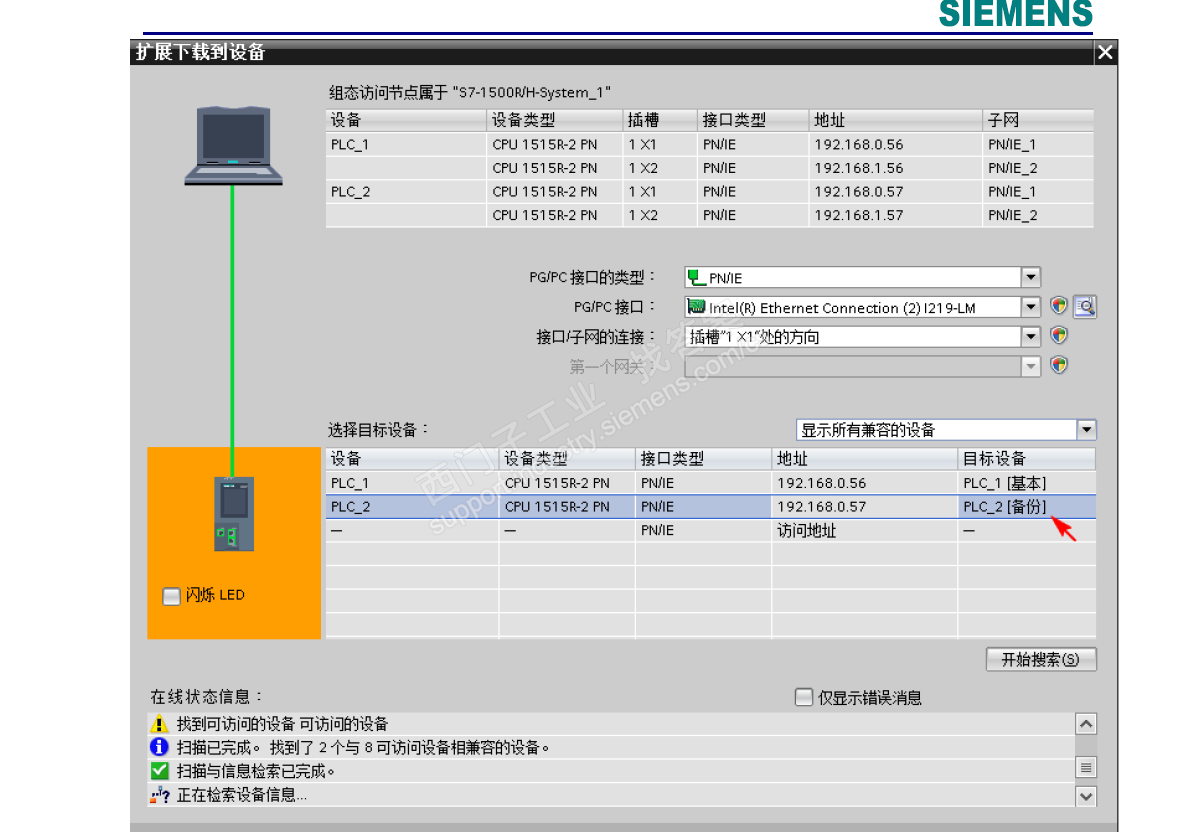Open the 第一个网关 dropdown arrow
The image size is (1179, 832).
(x=1030, y=366)
